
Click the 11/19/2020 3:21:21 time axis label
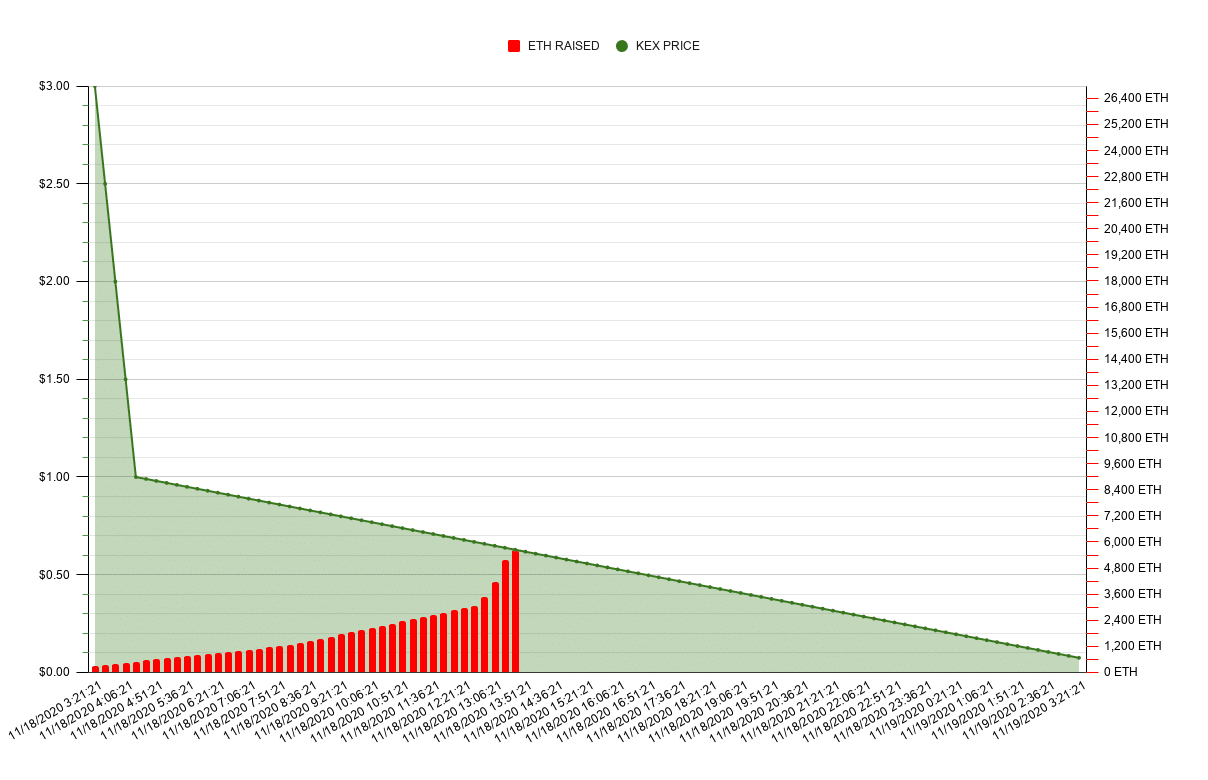click(1039, 712)
